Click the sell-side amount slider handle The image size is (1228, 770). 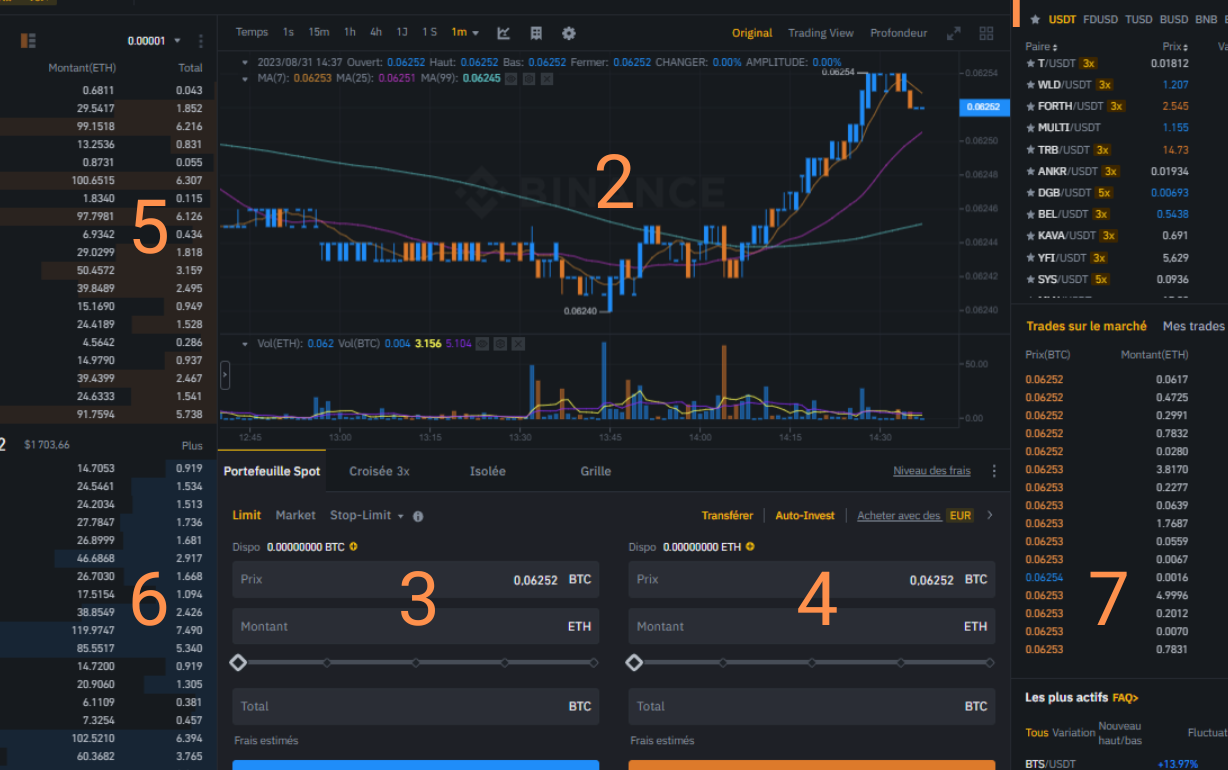(x=634, y=662)
